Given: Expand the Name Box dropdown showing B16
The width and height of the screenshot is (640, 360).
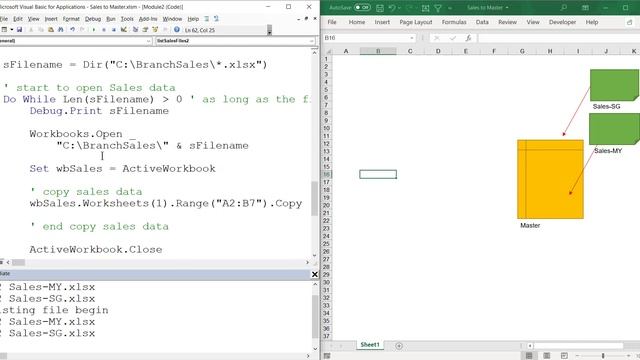Looking at the screenshot, I should [412, 38].
